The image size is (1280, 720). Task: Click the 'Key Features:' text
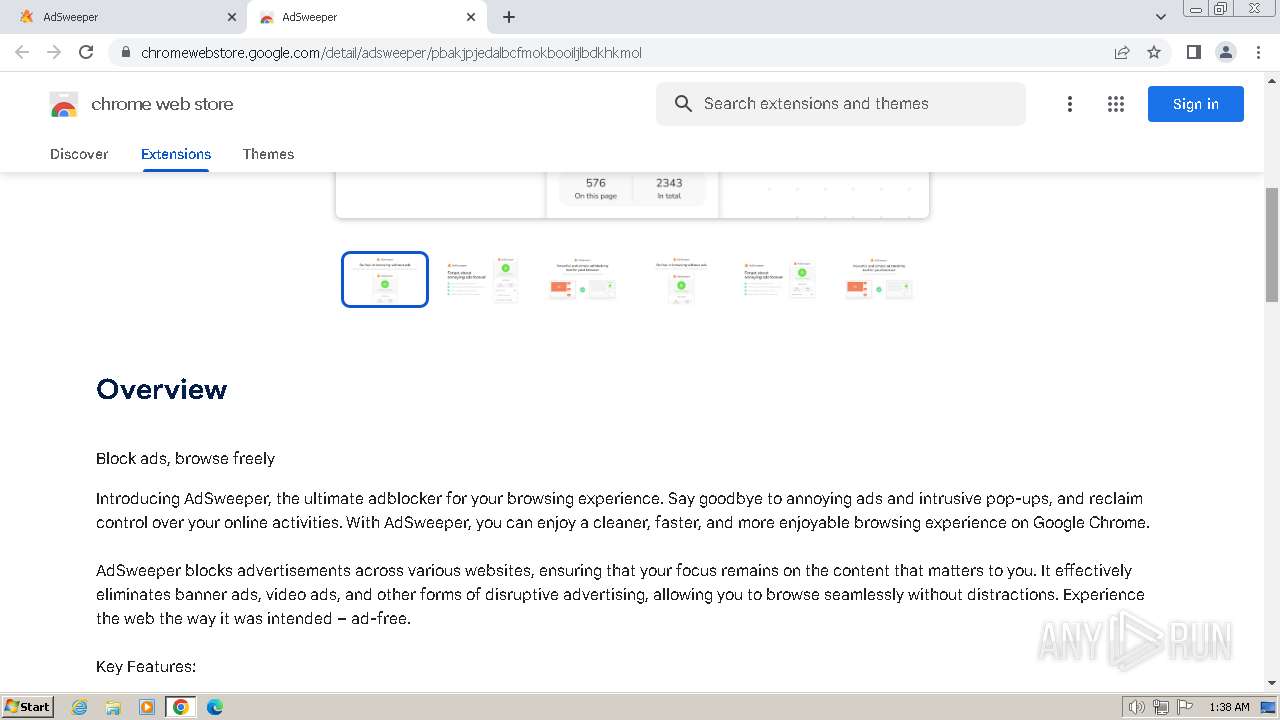pos(146,666)
